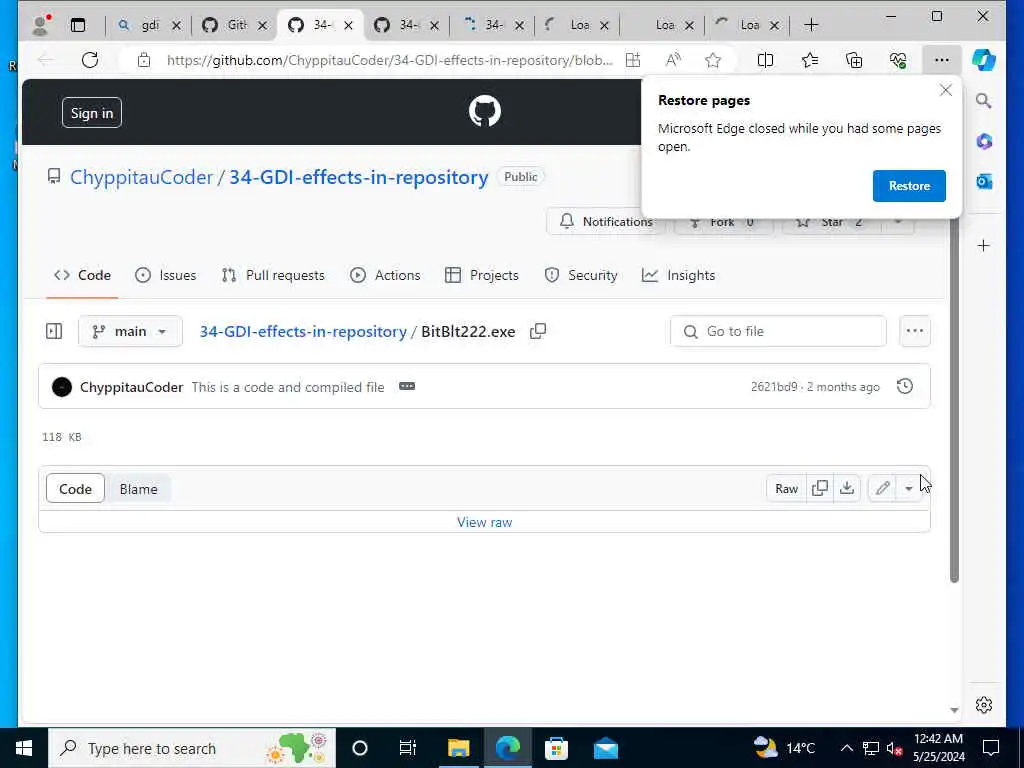Click the browser address bar URL
1024x768 pixels.
(389, 60)
